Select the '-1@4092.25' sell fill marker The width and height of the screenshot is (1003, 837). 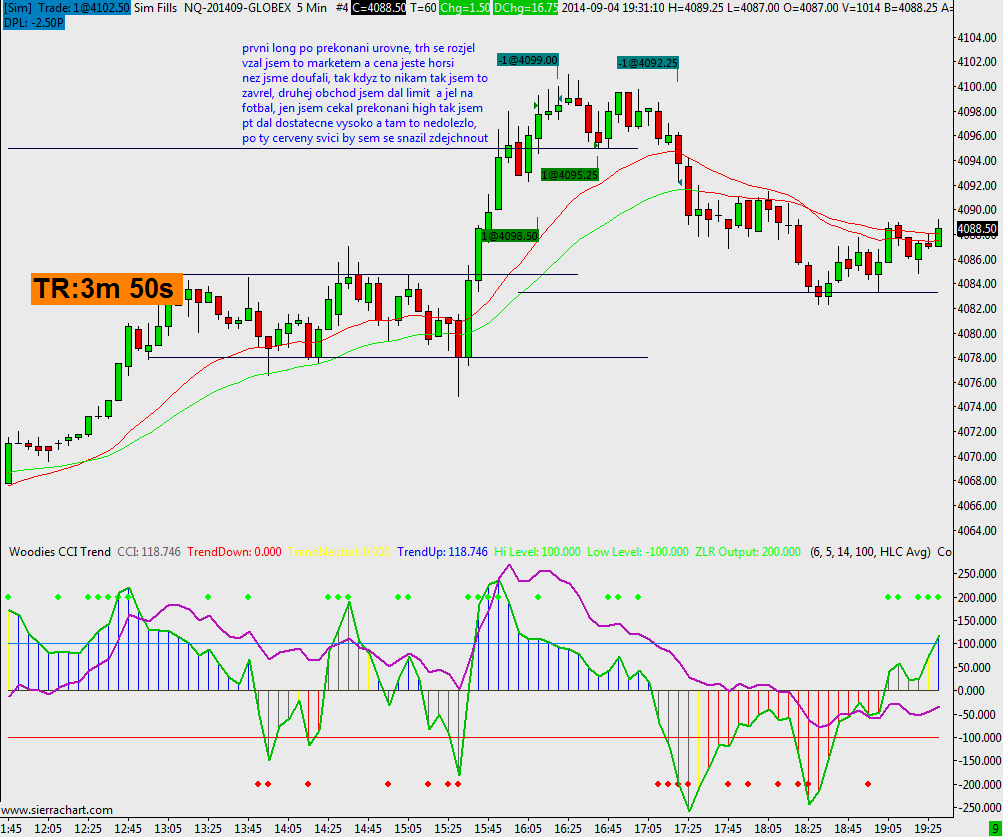[647, 63]
